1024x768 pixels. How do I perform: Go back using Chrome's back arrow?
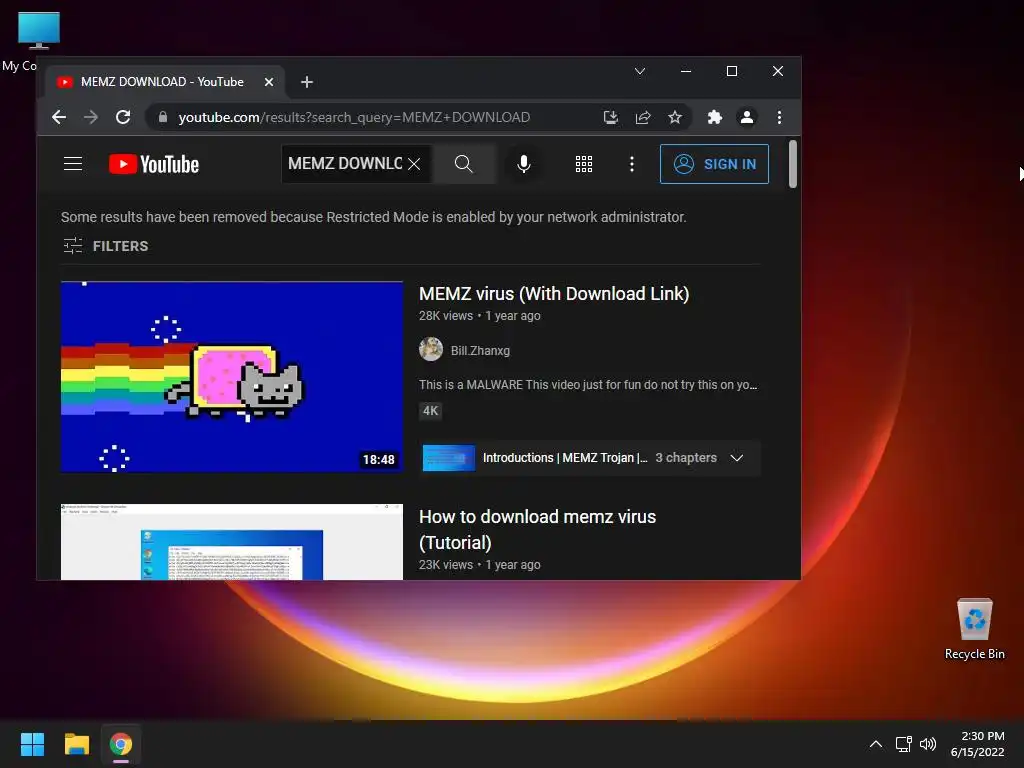coord(59,118)
